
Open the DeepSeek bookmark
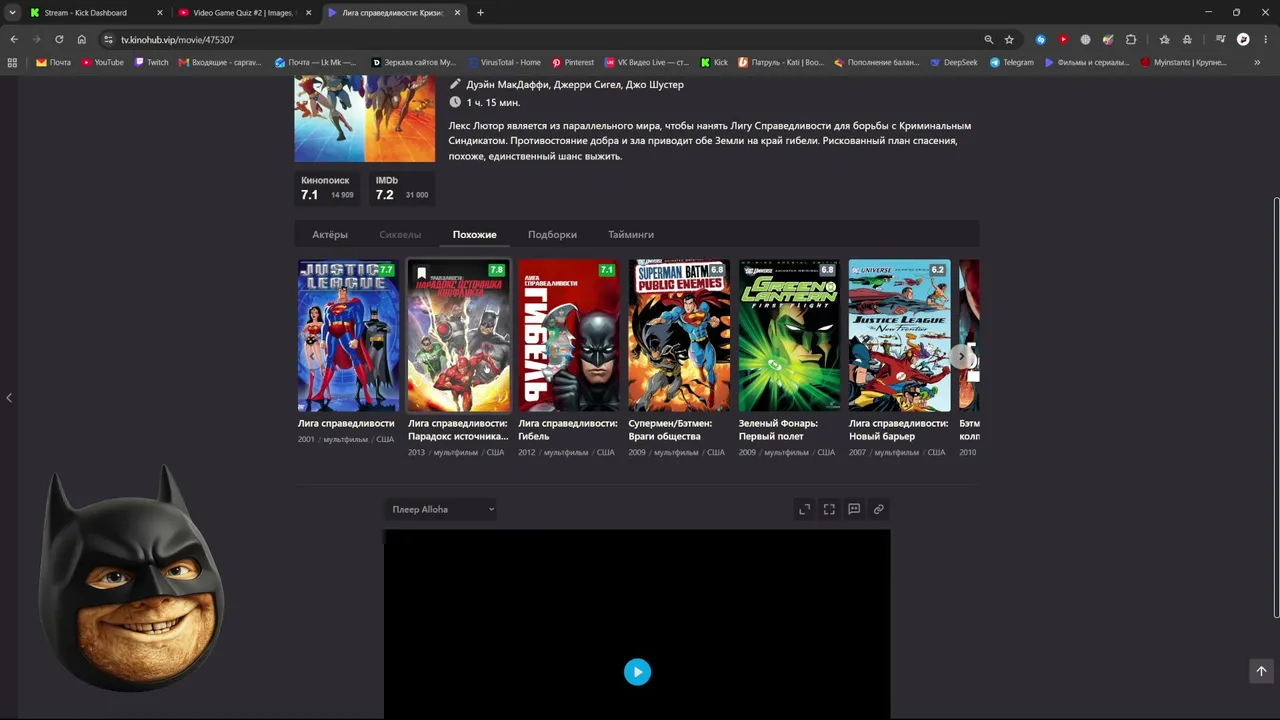[x=954, y=62]
